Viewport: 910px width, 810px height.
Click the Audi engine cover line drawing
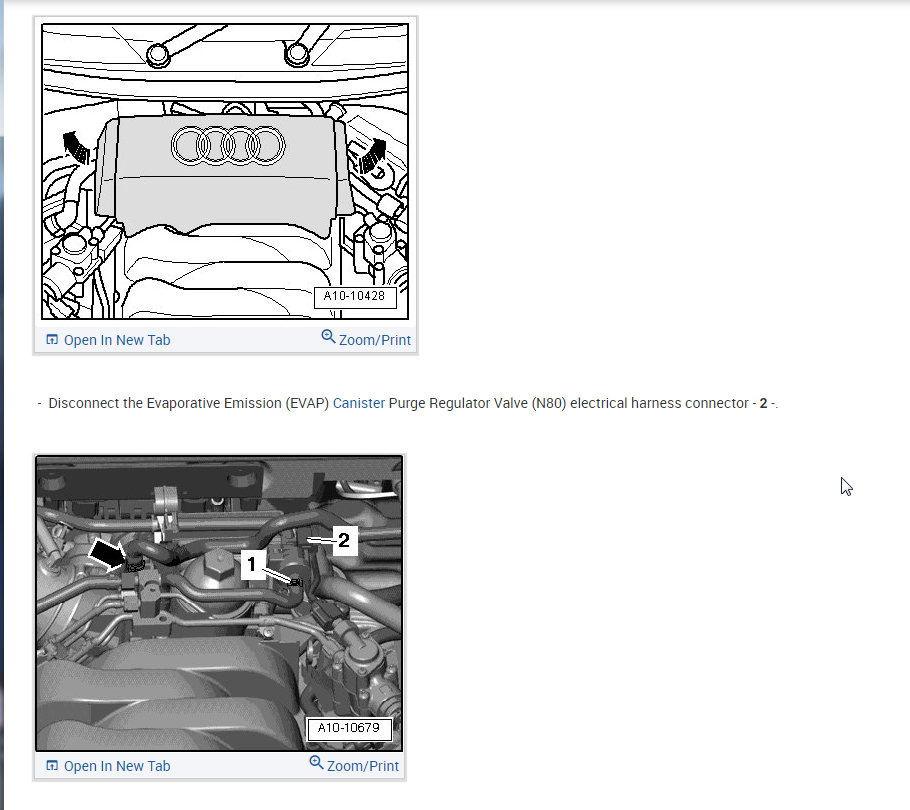(x=225, y=171)
